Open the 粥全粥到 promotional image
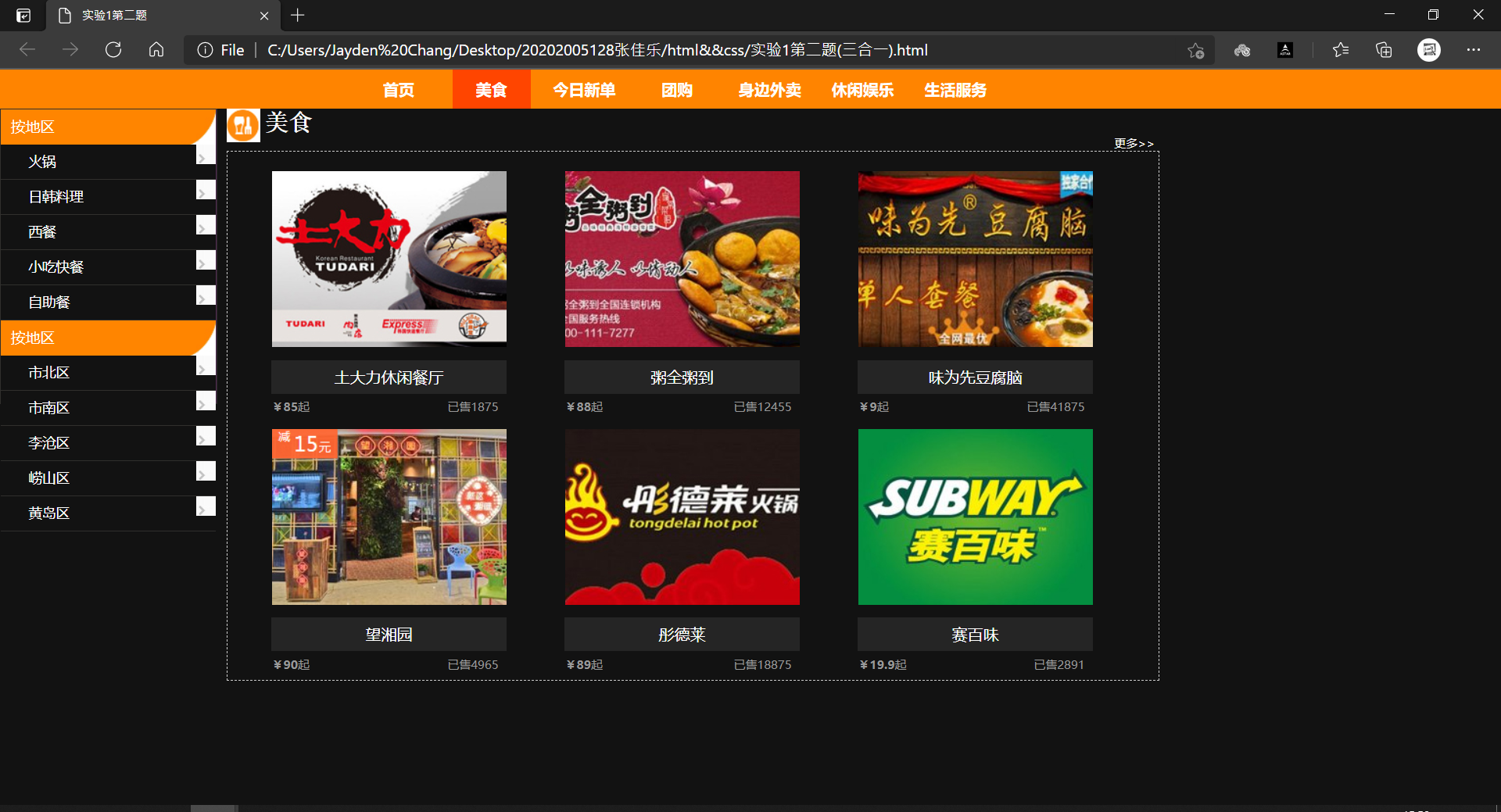This screenshot has height=812, width=1501. 682,259
